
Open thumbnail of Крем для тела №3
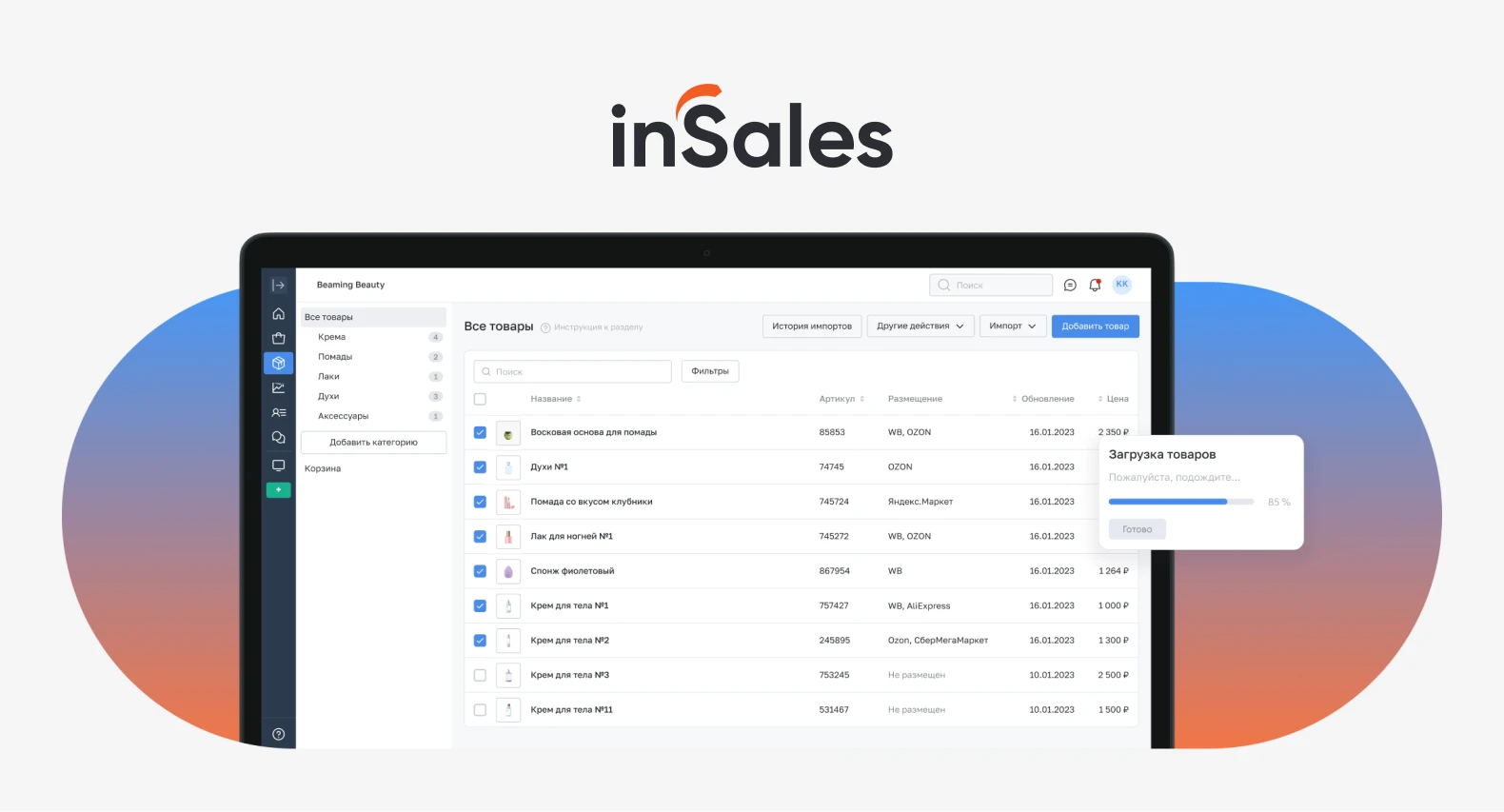point(508,675)
